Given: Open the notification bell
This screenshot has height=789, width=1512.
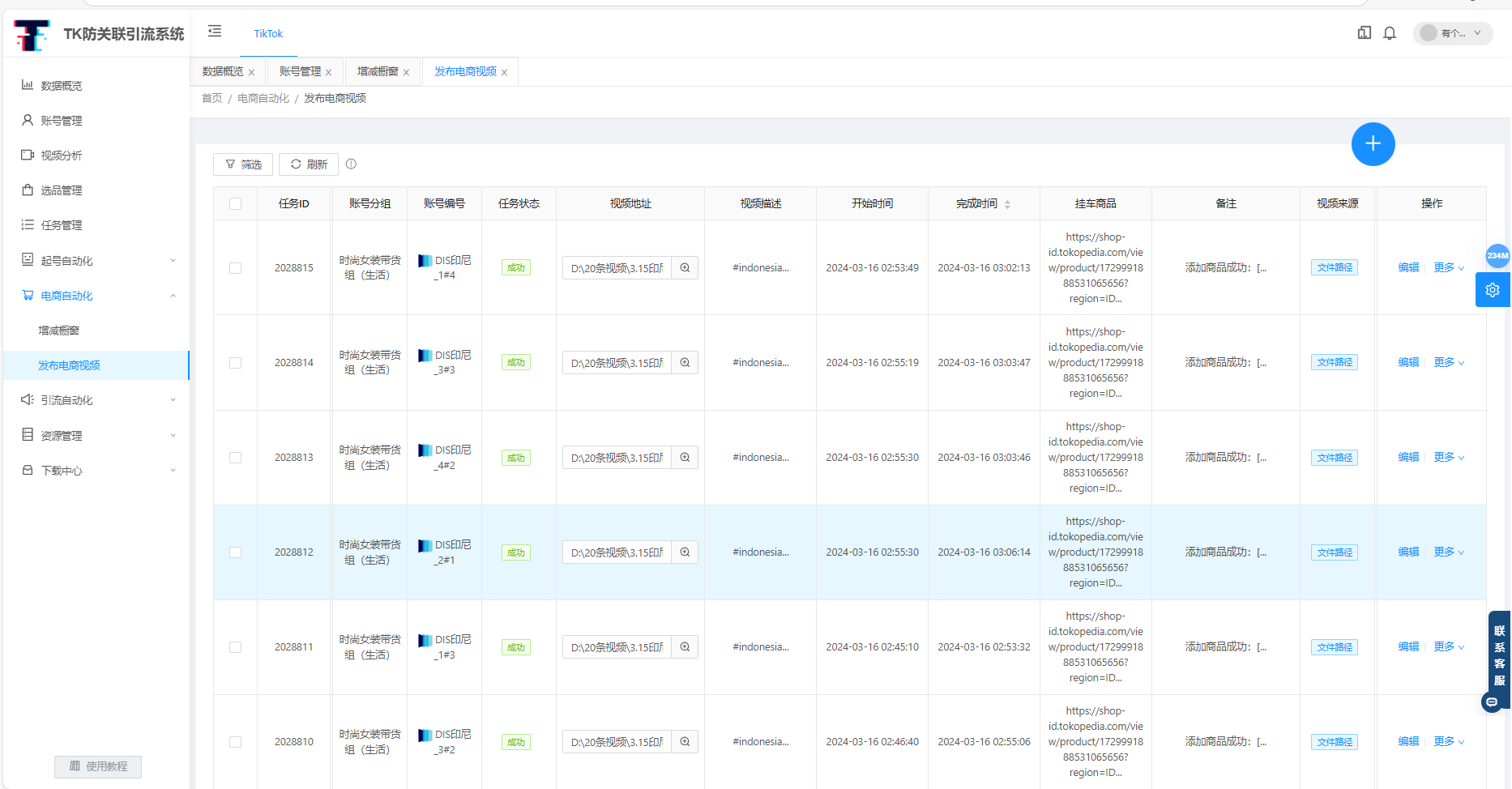Looking at the screenshot, I should tap(1390, 33).
